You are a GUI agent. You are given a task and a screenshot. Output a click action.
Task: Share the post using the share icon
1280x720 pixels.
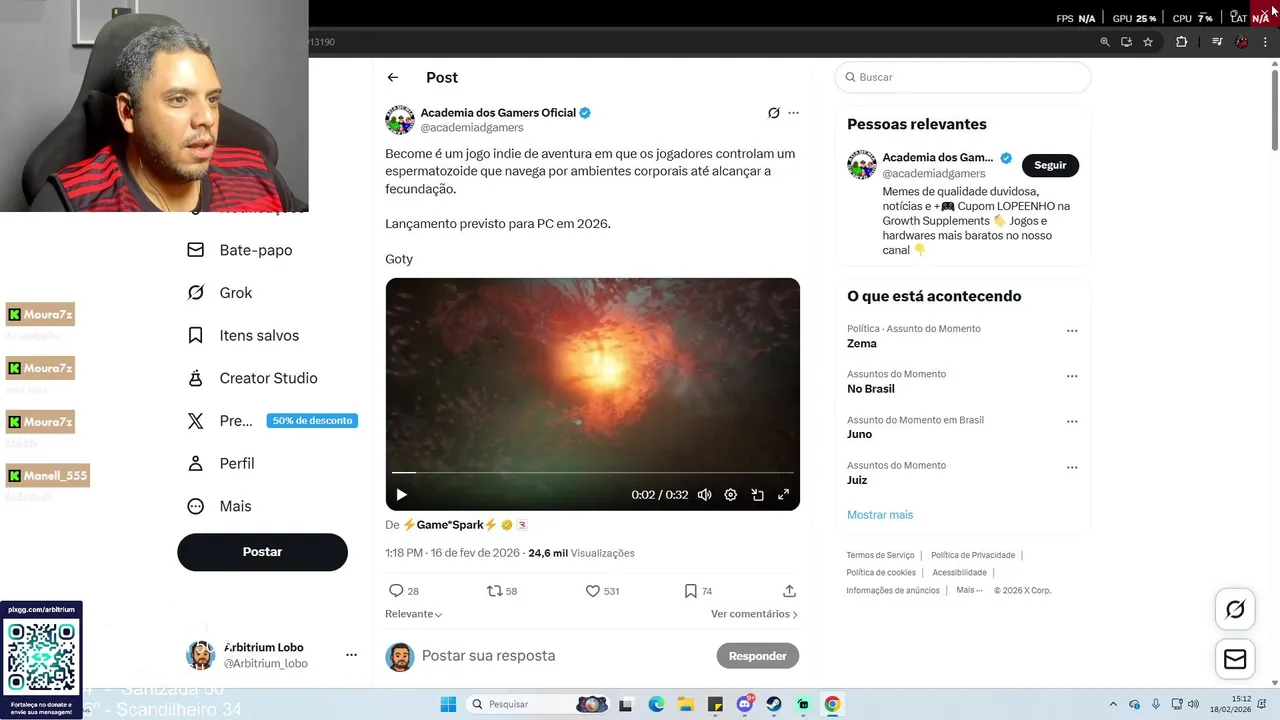(789, 591)
